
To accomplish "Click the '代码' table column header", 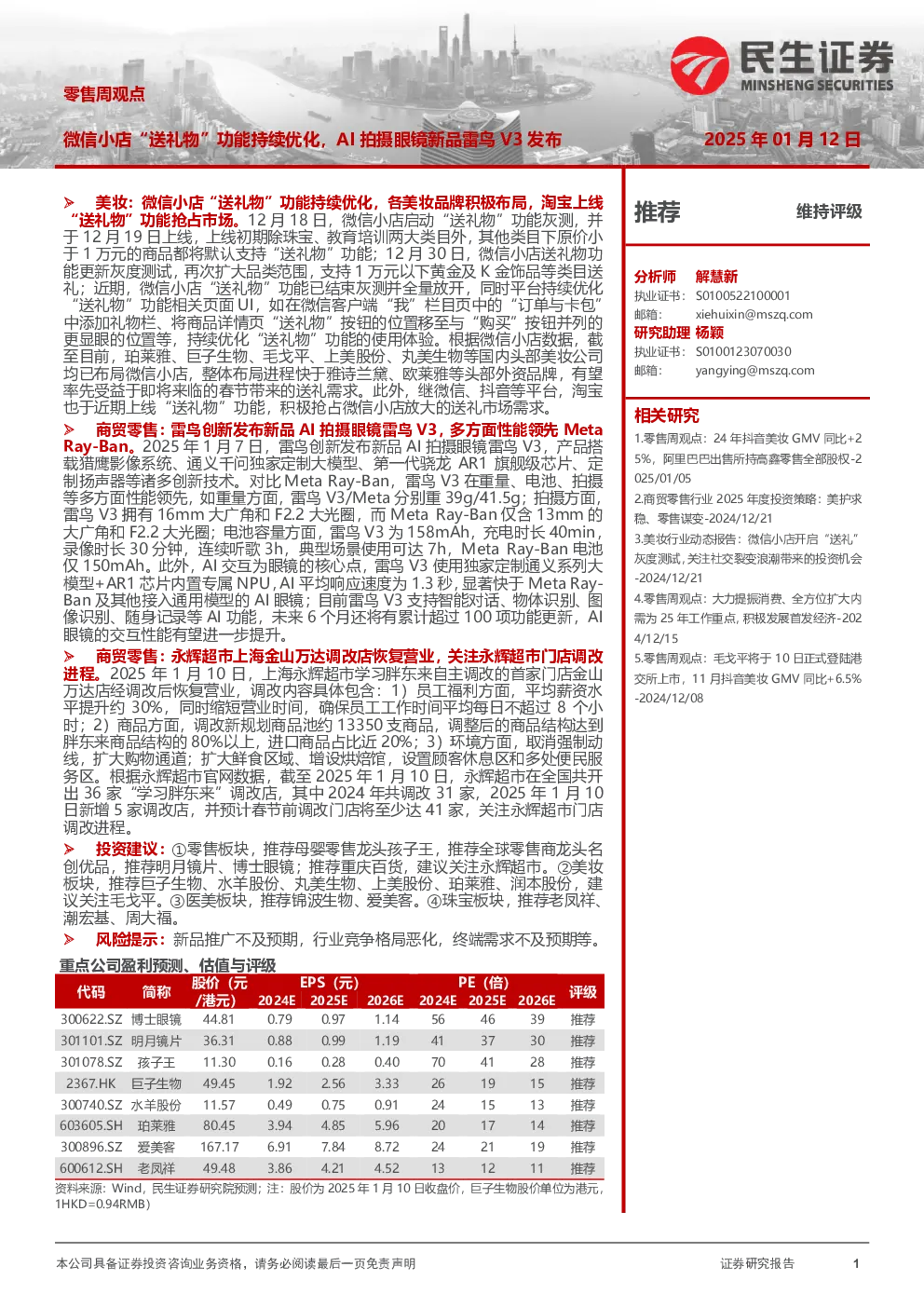I will [91, 992].
